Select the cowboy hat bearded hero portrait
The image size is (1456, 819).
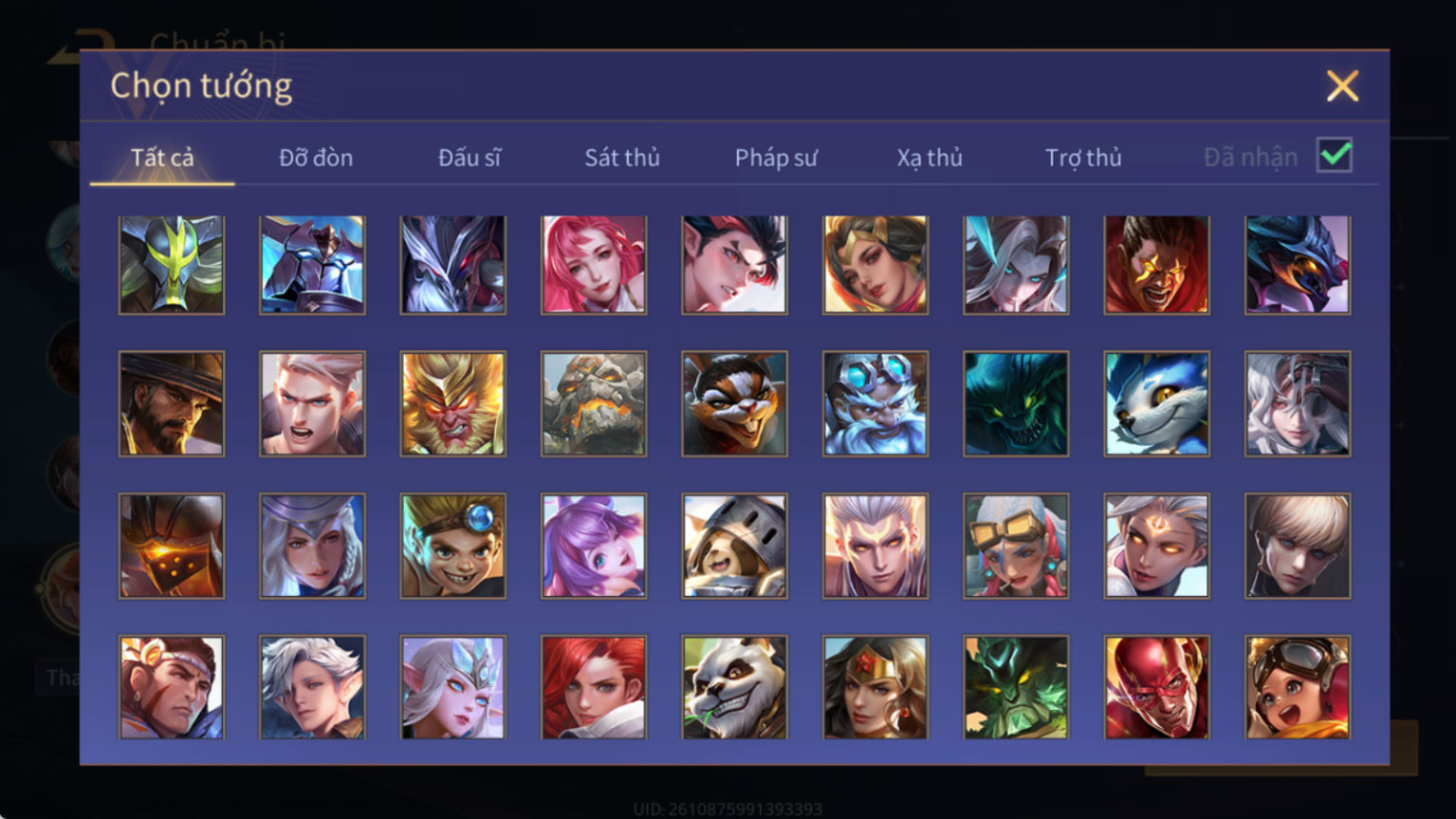[172, 403]
